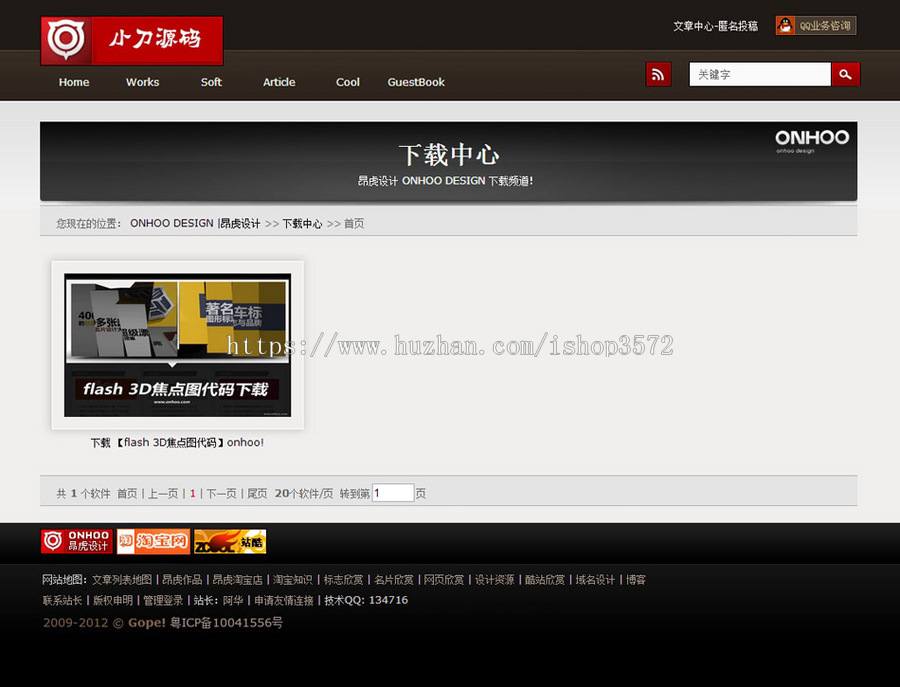This screenshot has width=900, height=687.
Task: Select the GuestBook menu item
Action: point(416,82)
